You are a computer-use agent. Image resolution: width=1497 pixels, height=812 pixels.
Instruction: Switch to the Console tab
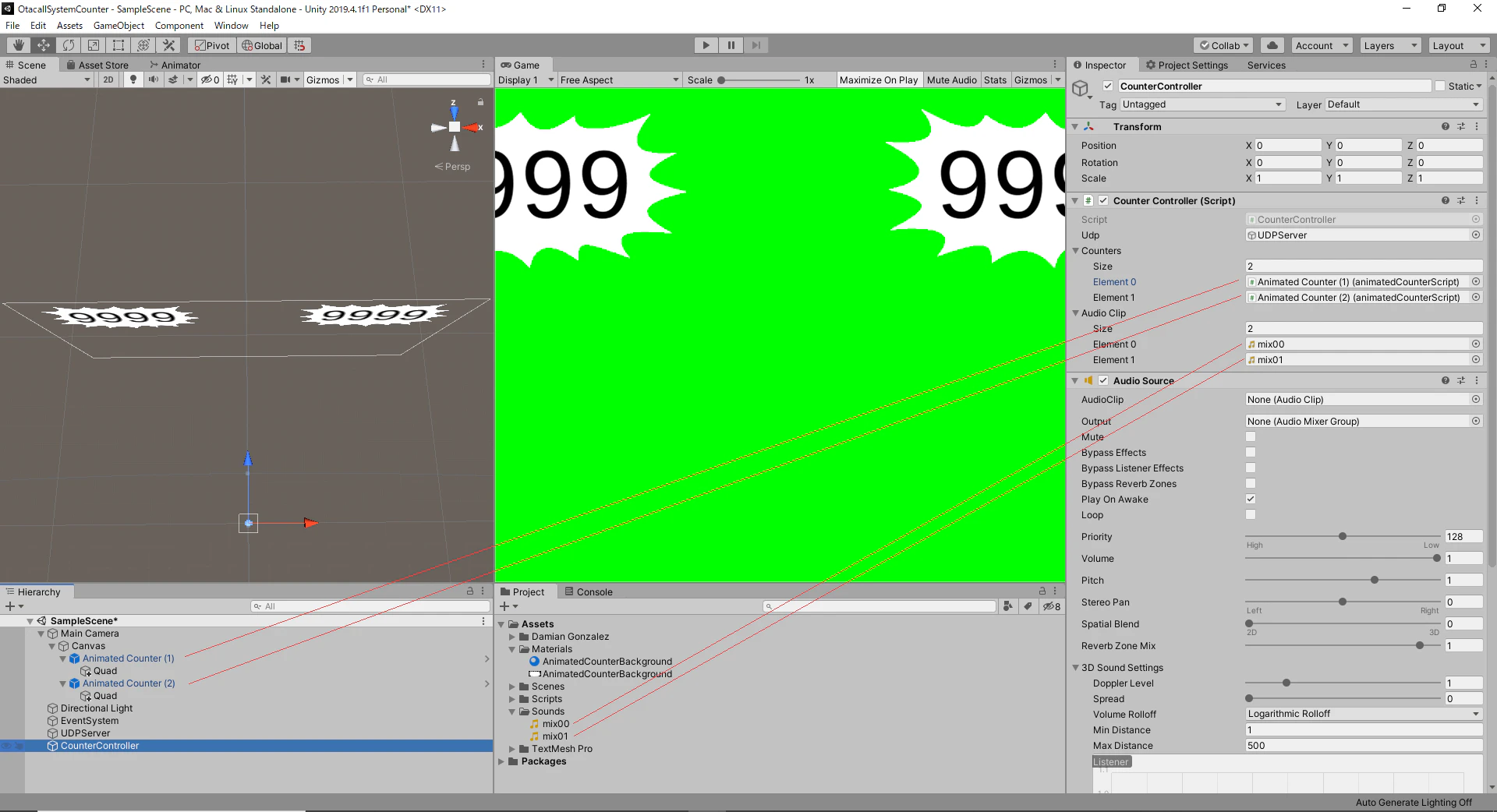(x=589, y=591)
